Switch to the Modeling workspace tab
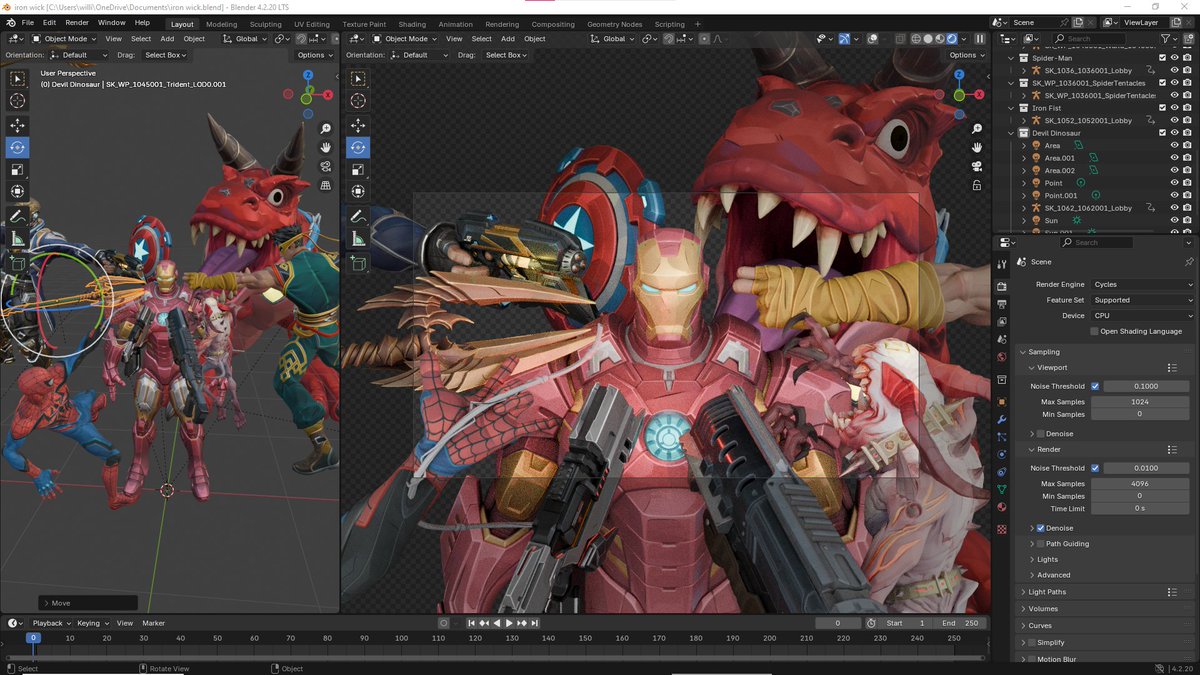 (x=222, y=24)
